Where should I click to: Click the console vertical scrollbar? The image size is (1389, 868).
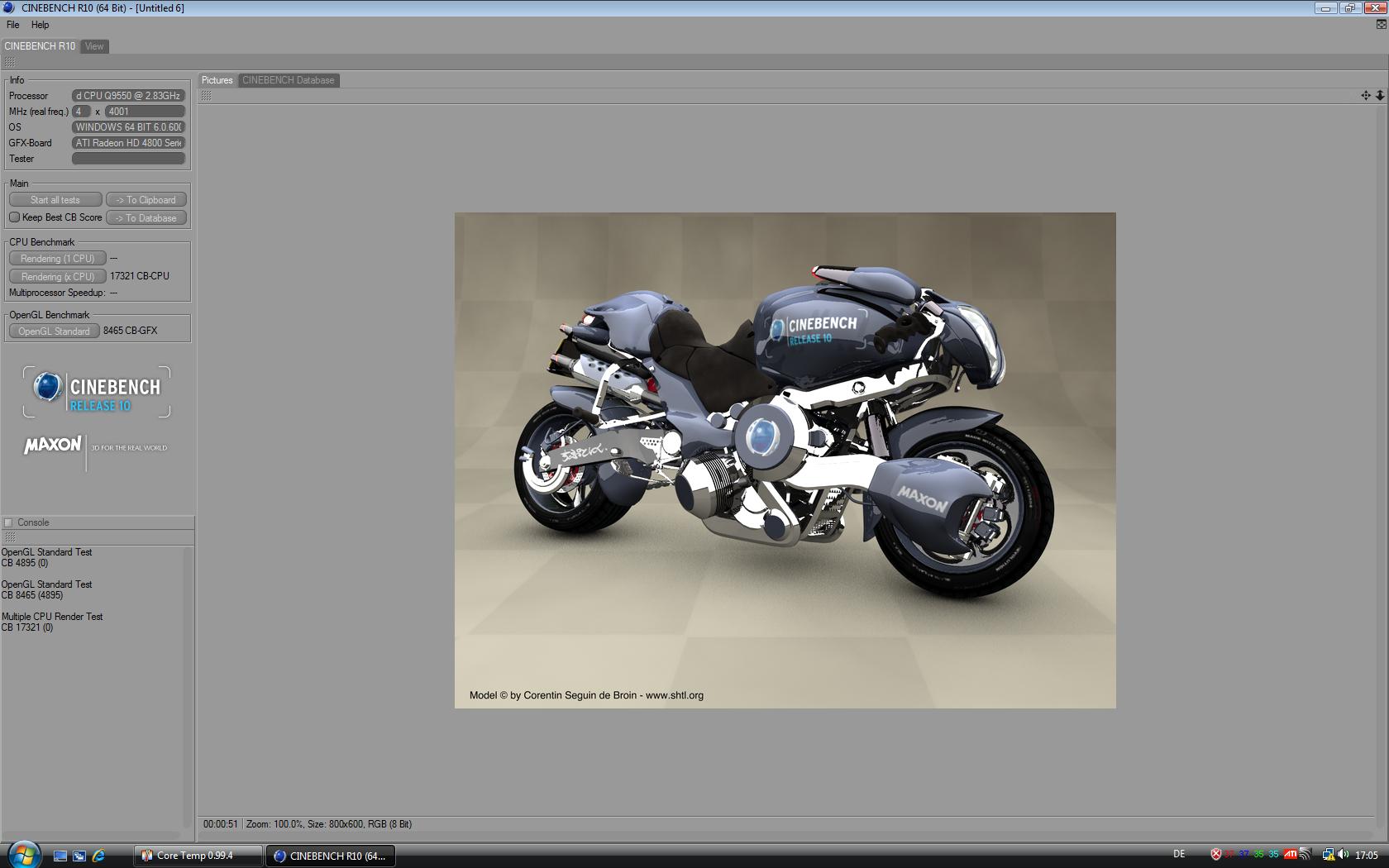pyautogui.click(x=188, y=686)
